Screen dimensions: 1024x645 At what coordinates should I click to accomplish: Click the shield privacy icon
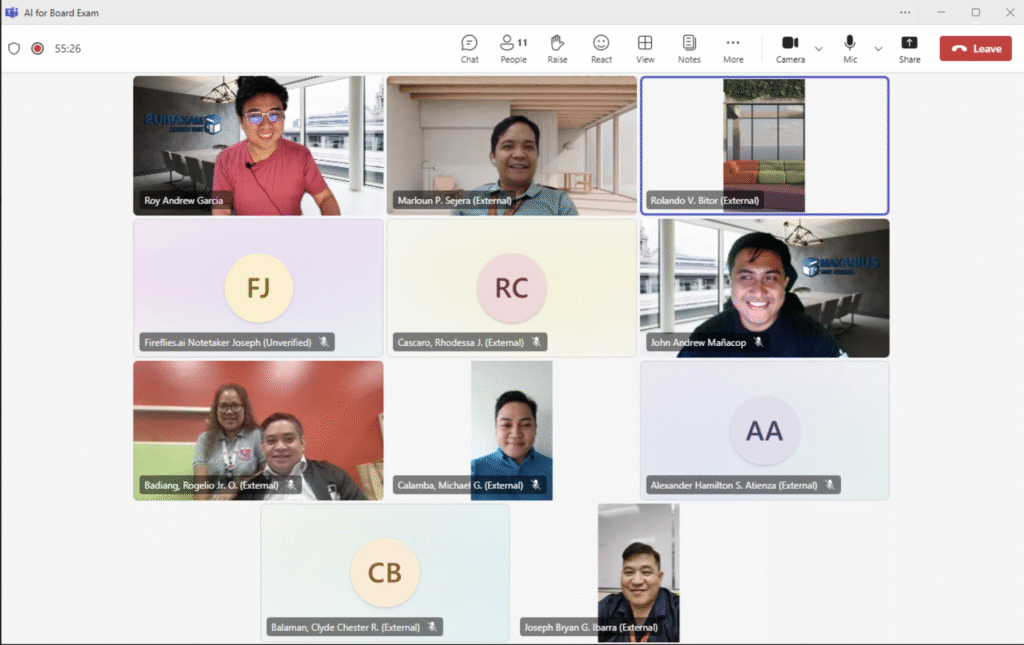[x=14, y=48]
